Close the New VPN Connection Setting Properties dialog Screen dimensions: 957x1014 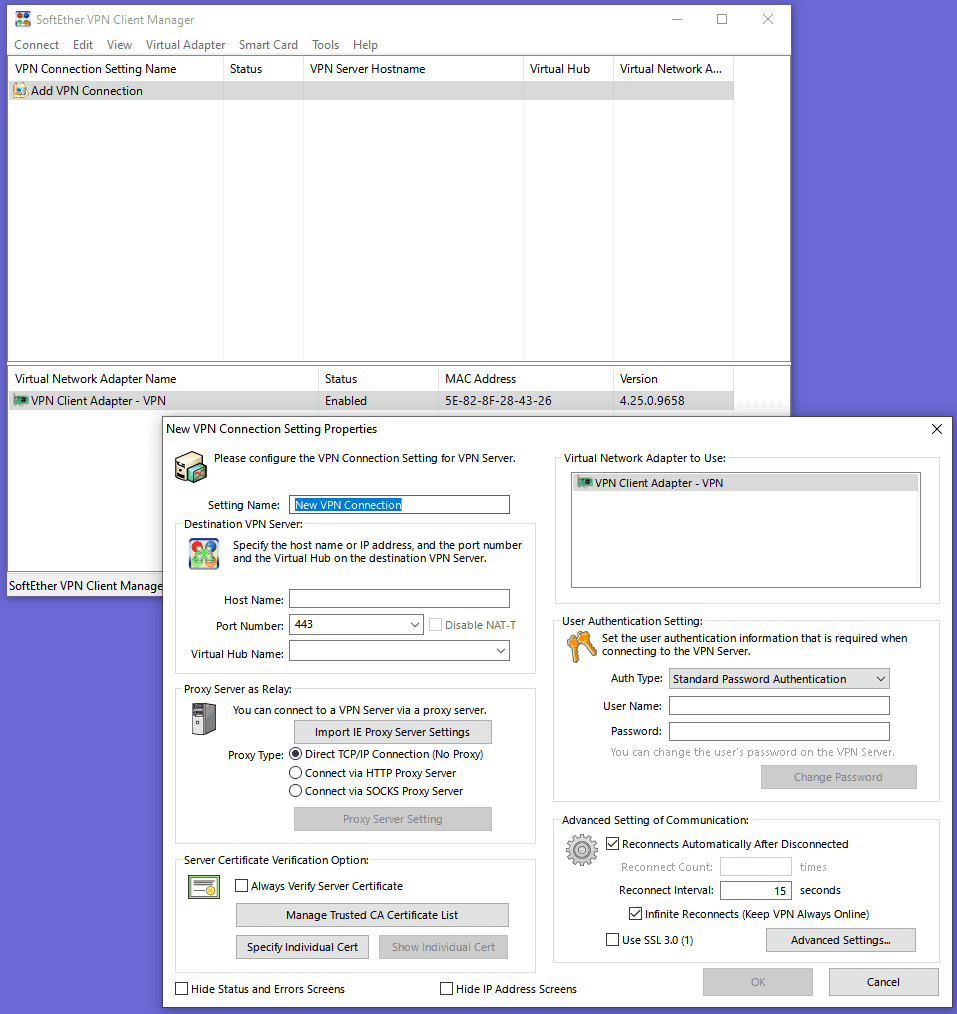tap(936, 429)
